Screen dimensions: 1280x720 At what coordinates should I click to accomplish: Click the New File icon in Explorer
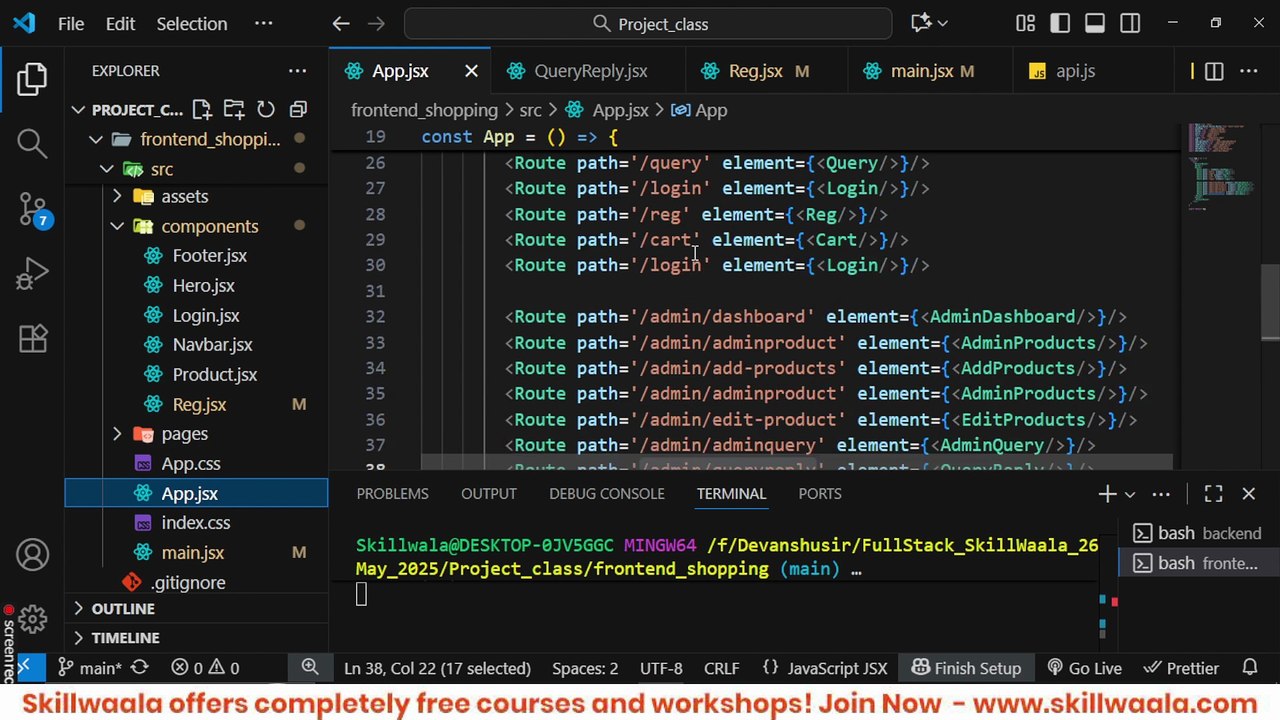202,110
